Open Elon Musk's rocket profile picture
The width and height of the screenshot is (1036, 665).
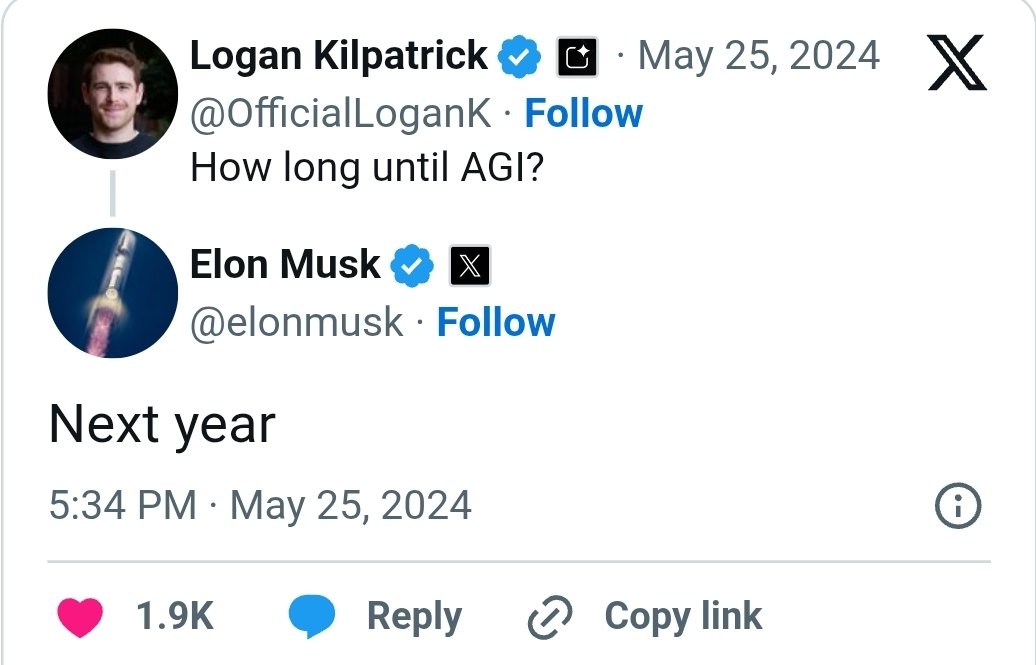[x=112, y=292]
